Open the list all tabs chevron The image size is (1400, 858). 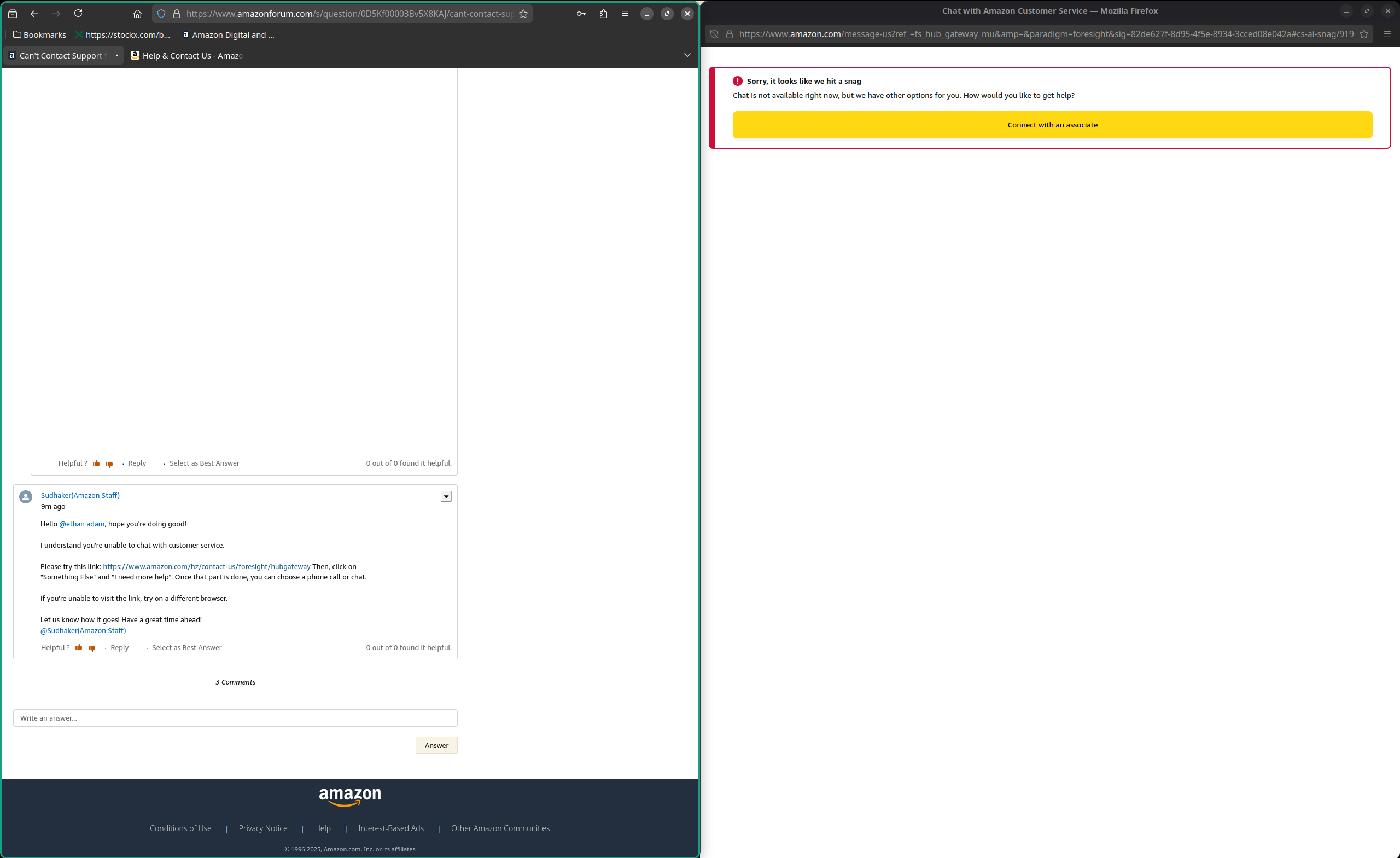coord(687,55)
